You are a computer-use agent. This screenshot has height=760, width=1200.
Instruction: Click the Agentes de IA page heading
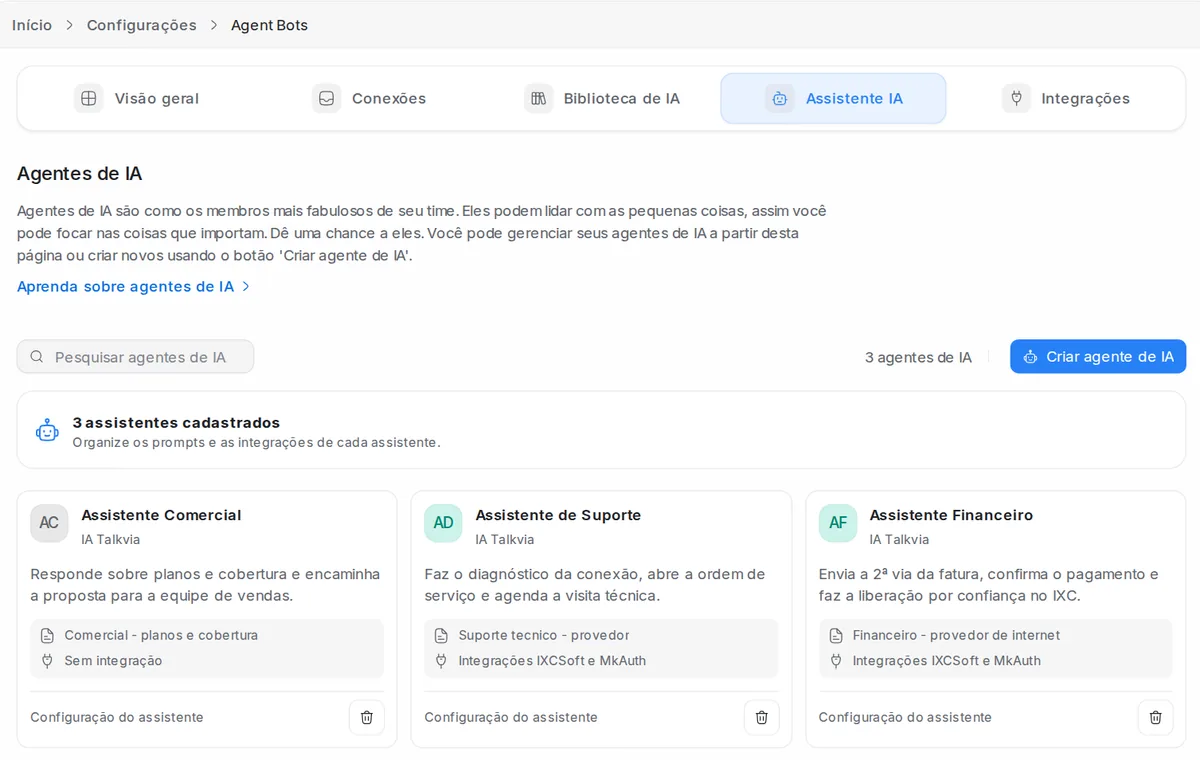point(79,173)
